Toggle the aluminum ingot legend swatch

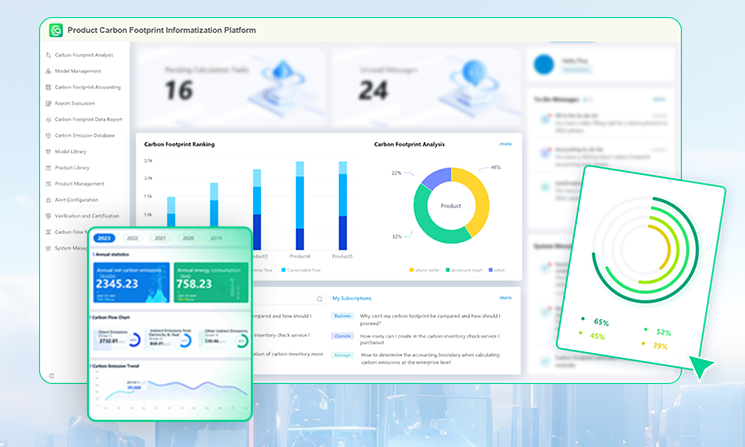[448, 270]
